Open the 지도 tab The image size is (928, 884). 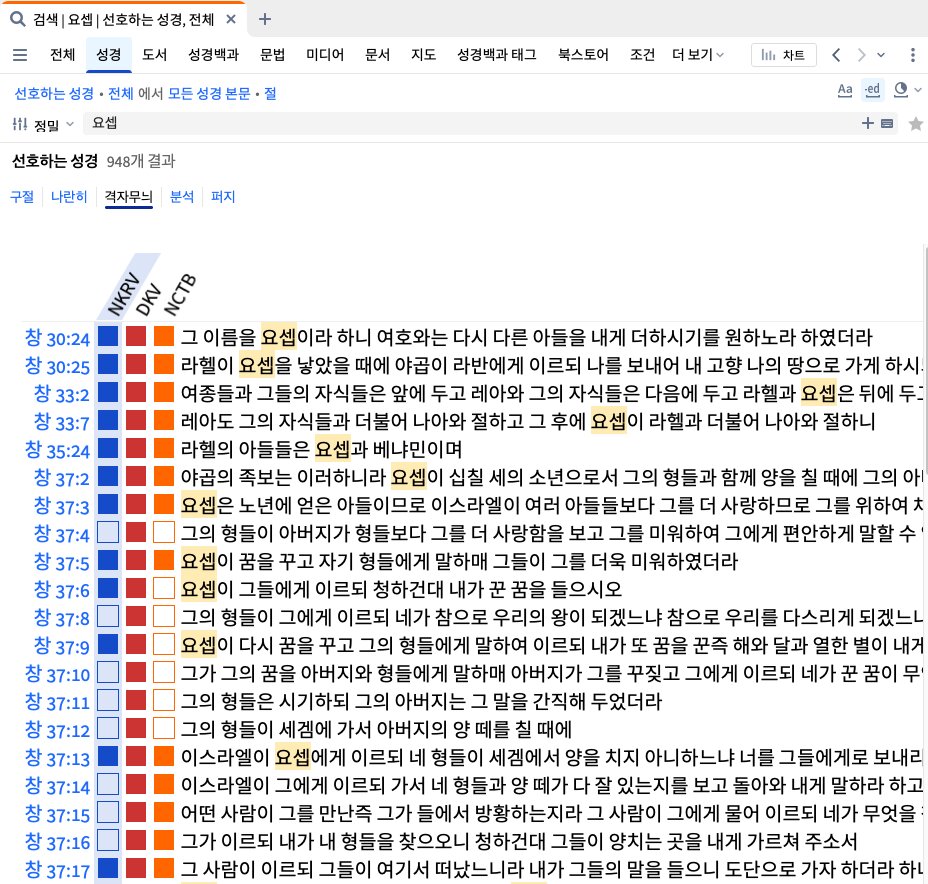424,55
